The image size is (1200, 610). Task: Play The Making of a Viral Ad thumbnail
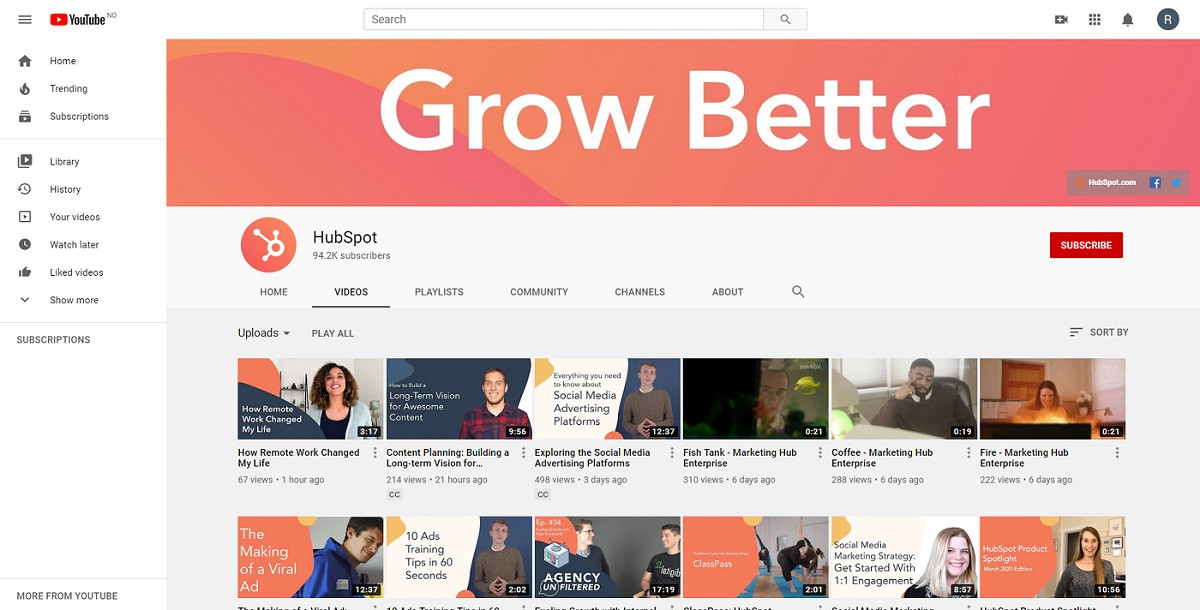310,557
